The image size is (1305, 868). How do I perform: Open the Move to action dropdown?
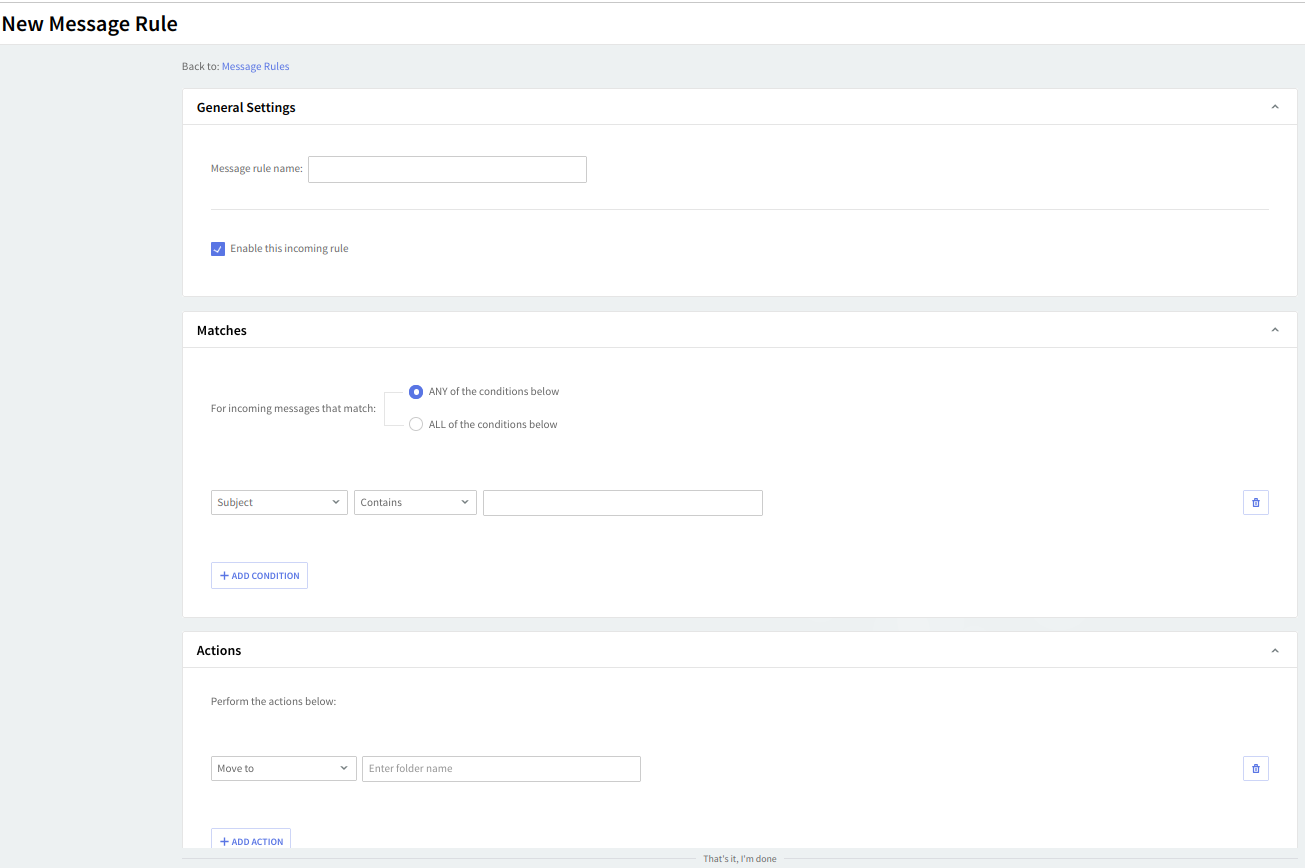(283, 768)
